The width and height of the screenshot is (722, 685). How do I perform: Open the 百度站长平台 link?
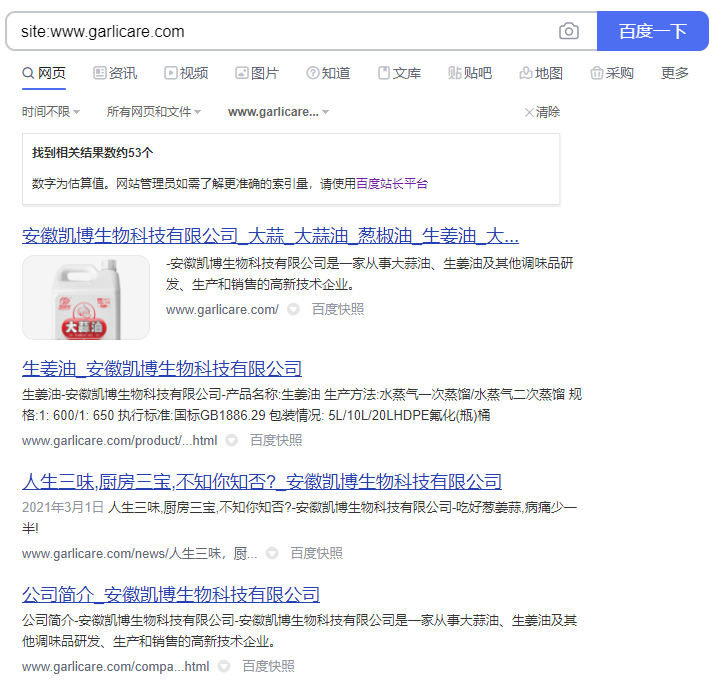pyautogui.click(x=392, y=184)
